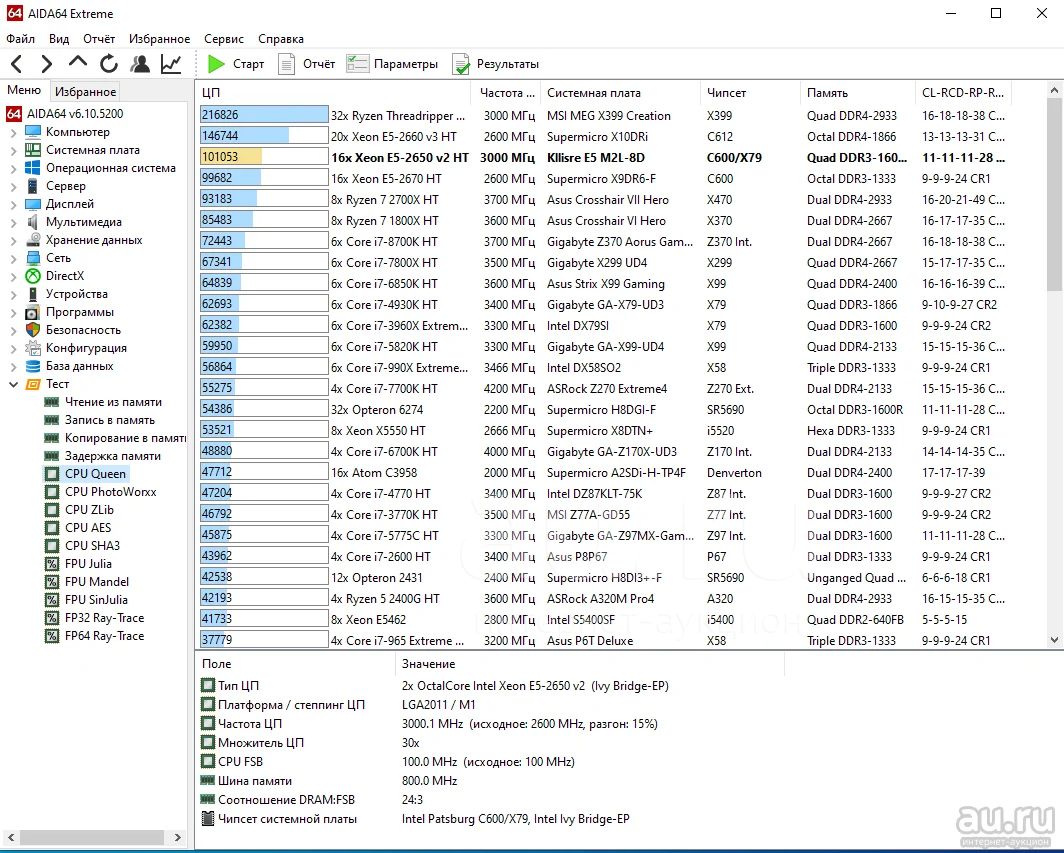The image size is (1064, 853).
Task: Open Параметры in the toolbar
Action: [x=392, y=64]
